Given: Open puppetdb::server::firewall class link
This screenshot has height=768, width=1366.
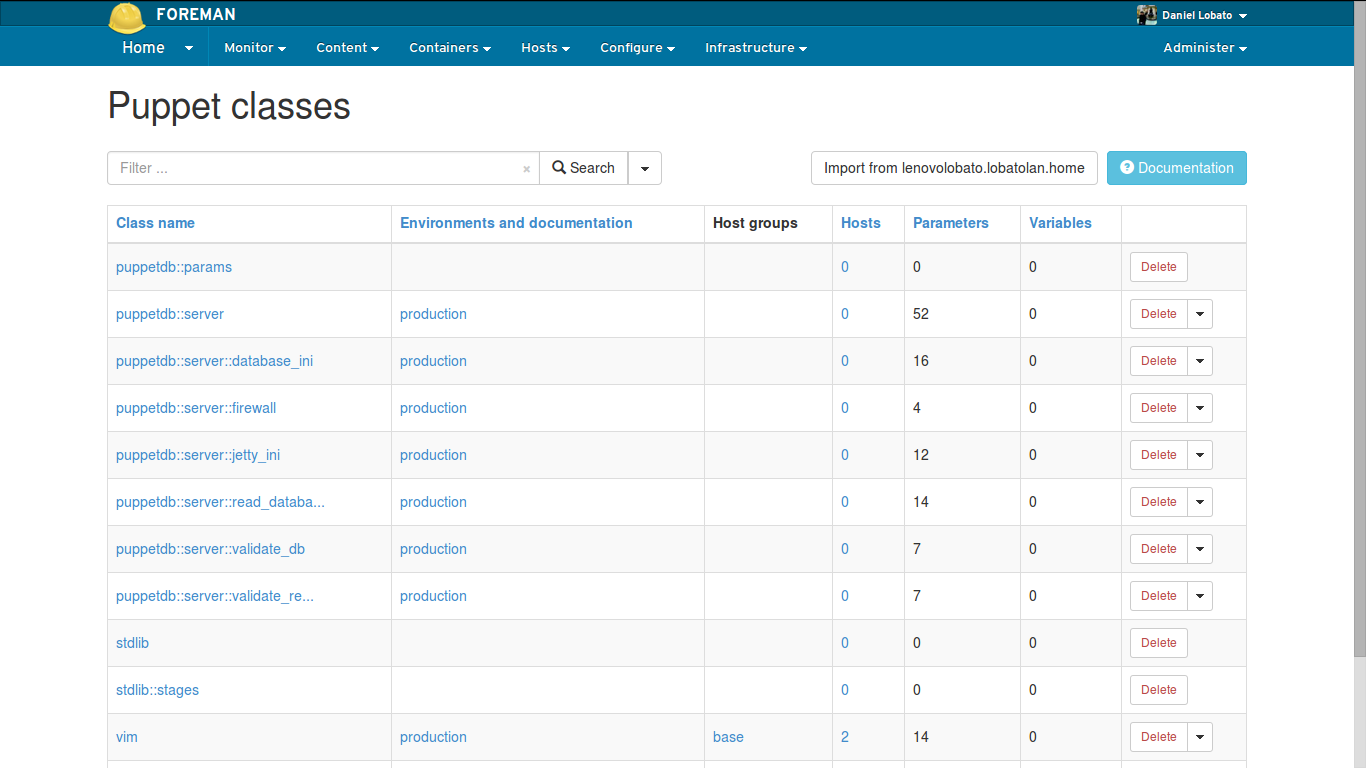Looking at the screenshot, I should 196,408.
